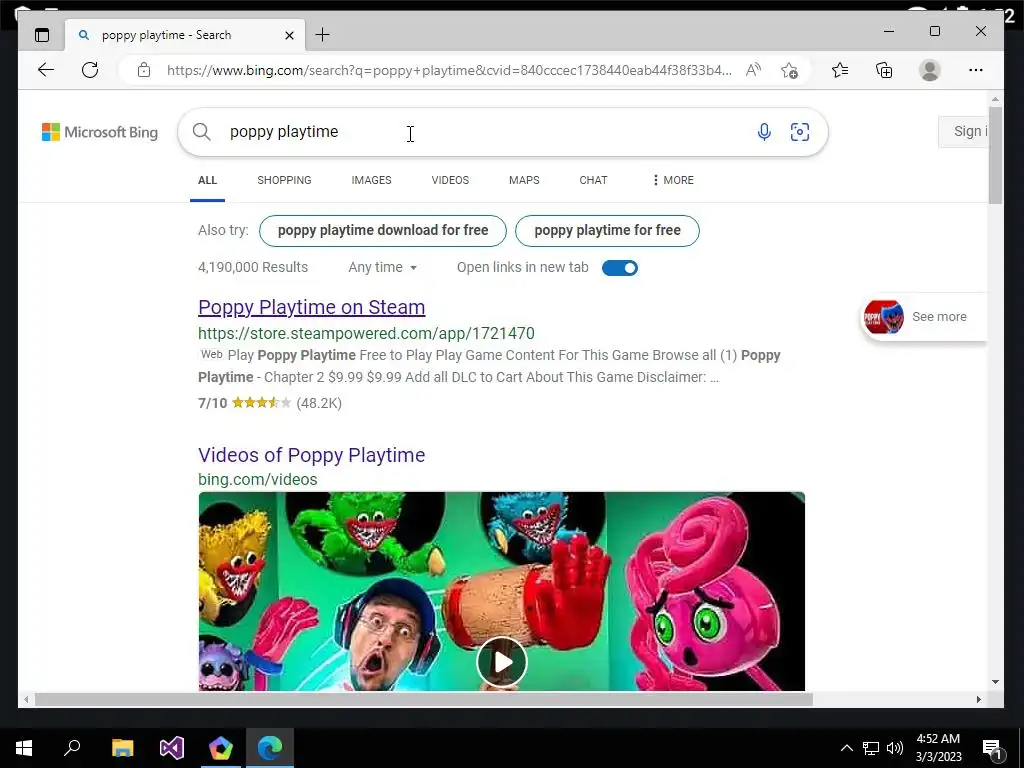Screen dimensions: 1024x768
Task: Switch to IMAGES tab
Action: pos(372,180)
